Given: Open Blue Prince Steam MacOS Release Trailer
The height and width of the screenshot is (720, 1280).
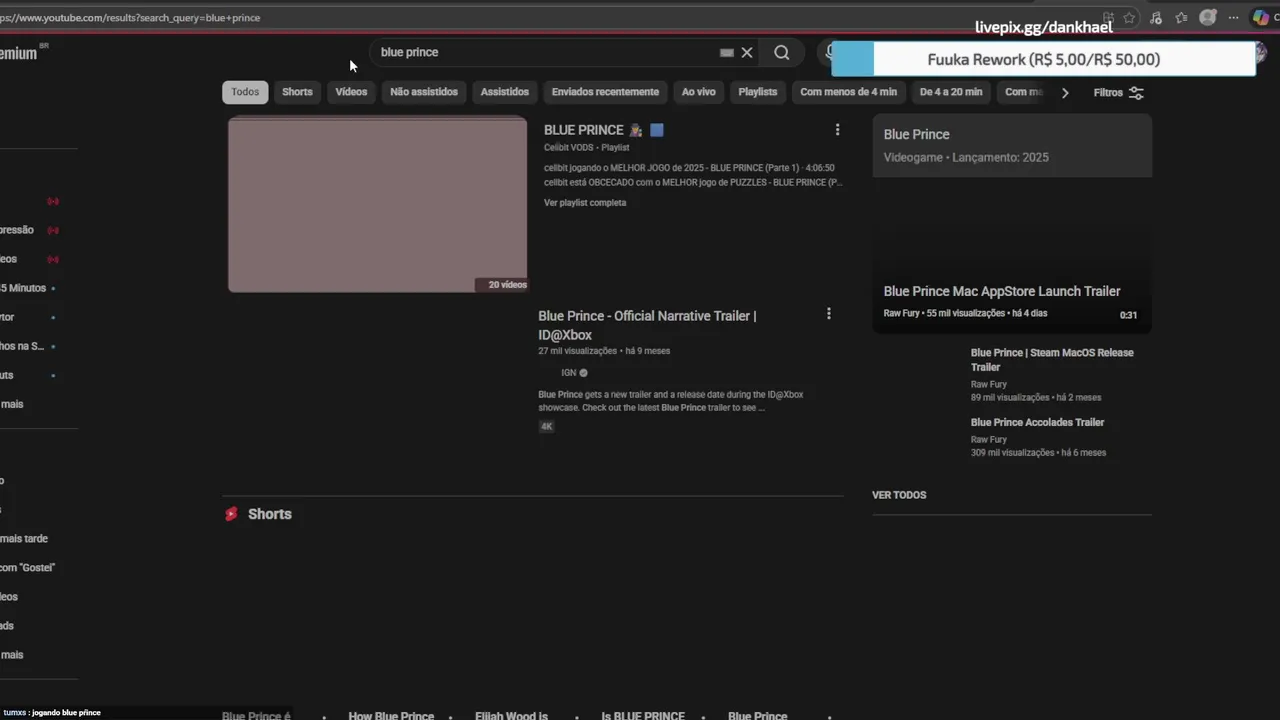Looking at the screenshot, I should coord(1052,360).
